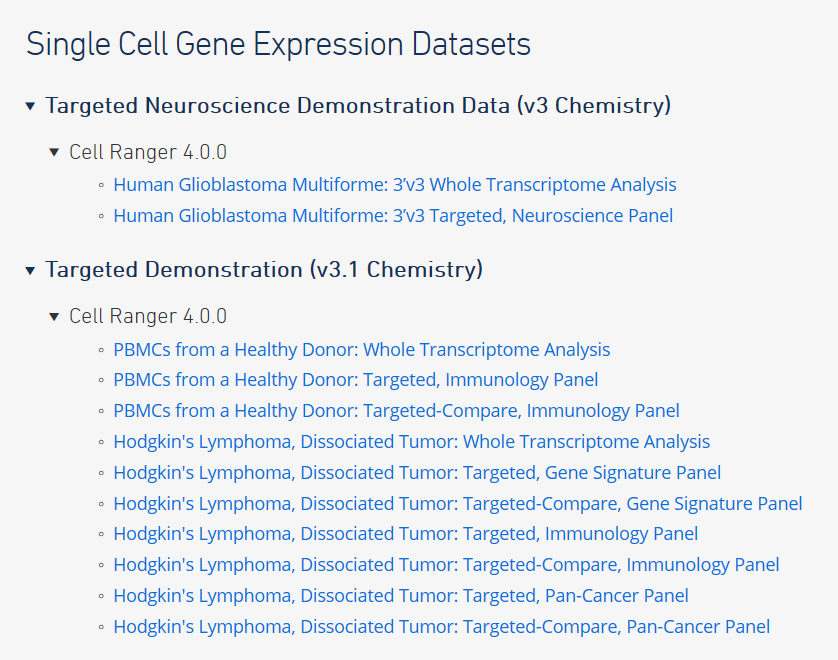Open PBMCs Healthy Donor Whole Transcriptome Analysis
Viewport: 838px width, 660px height.
pos(361,350)
